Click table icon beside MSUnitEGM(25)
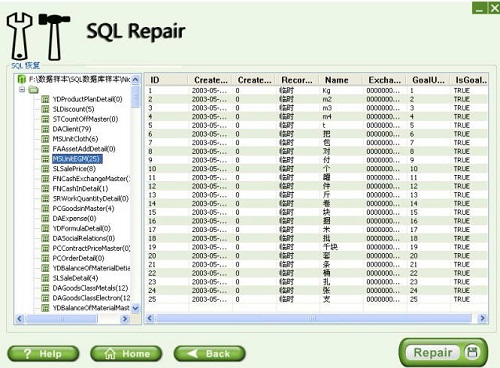500x368 pixels. click(45, 159)
